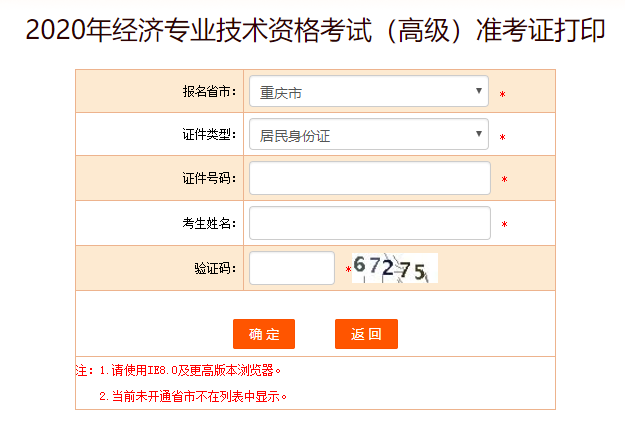Open the 报名省市 dropdown showing 重庆市

coord(368,92)
